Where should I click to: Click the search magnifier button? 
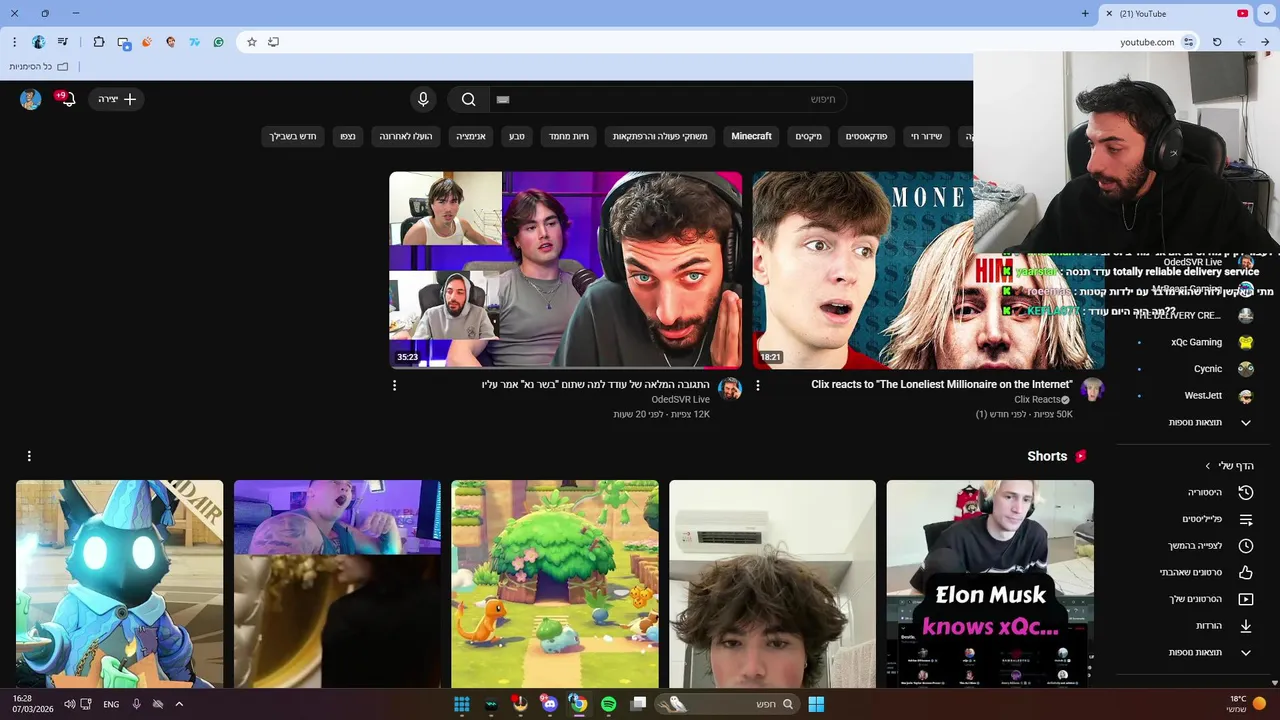tap(468, 99)
